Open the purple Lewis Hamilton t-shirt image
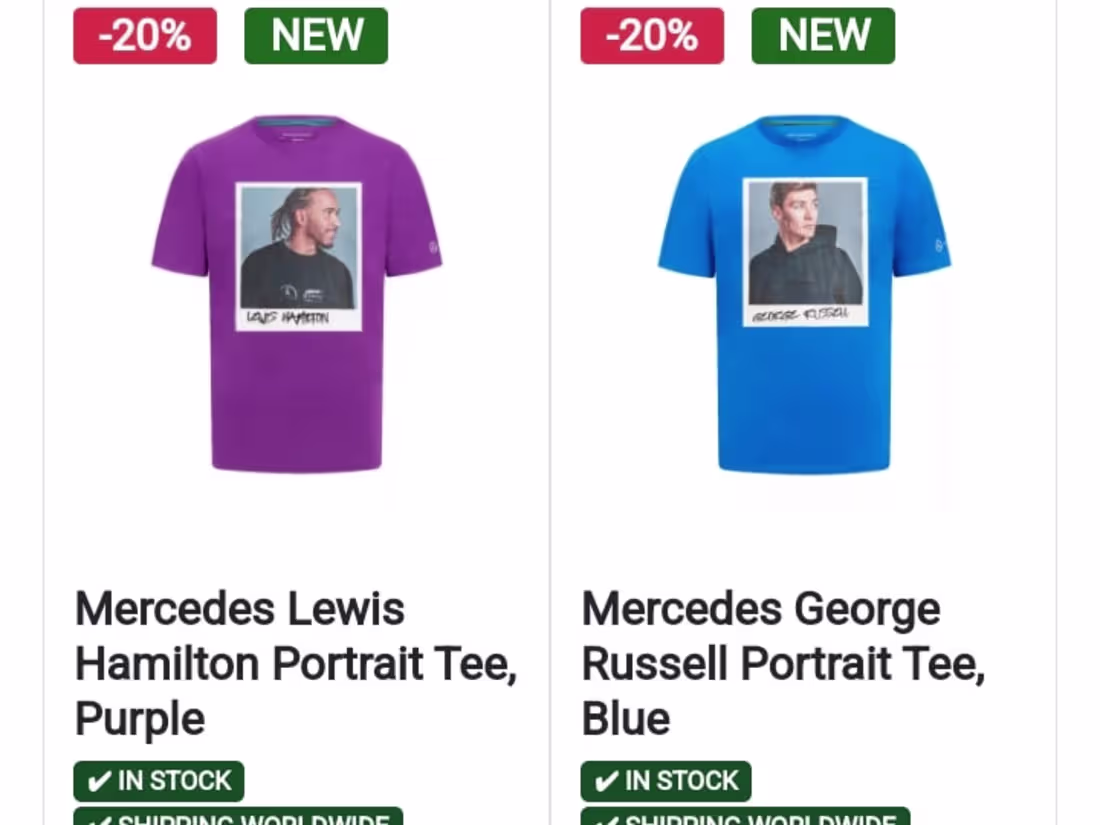Image resolution: width=1100 pixels, height=825 pixels. [297, 294]
